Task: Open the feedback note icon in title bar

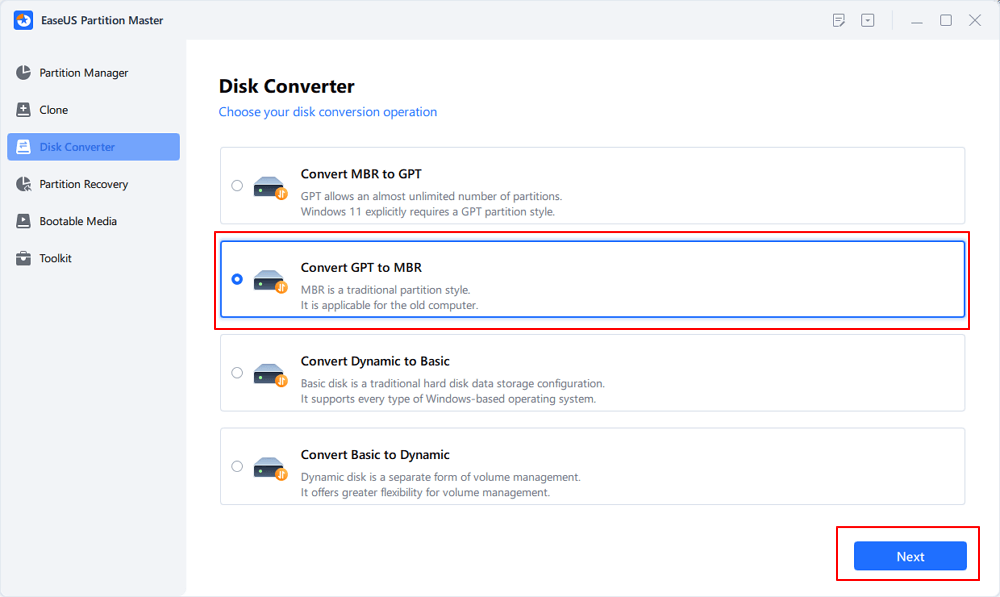Action: tap(839, 20)
